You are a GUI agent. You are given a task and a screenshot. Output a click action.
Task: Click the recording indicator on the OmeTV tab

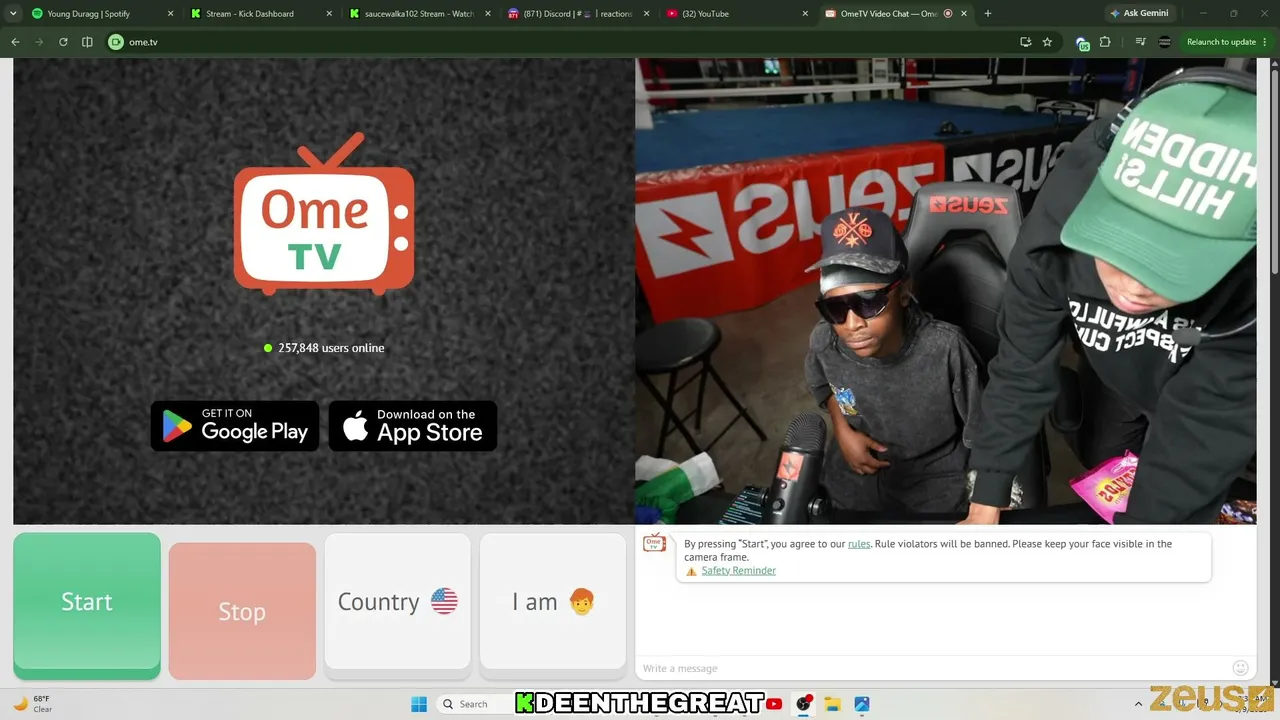click(x=948, y=14)
